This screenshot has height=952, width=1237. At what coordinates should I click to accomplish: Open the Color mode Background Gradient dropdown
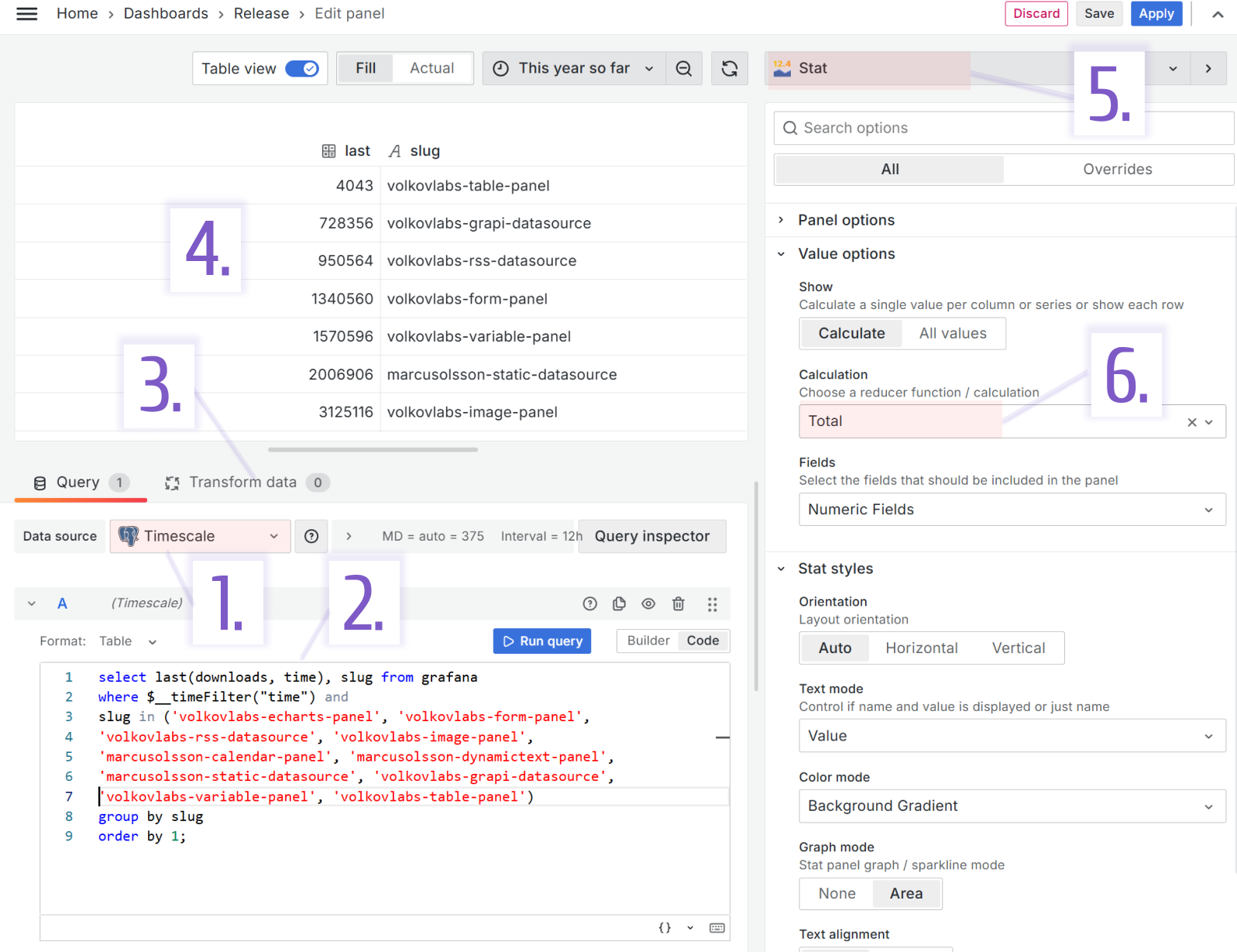[1012, 806]
